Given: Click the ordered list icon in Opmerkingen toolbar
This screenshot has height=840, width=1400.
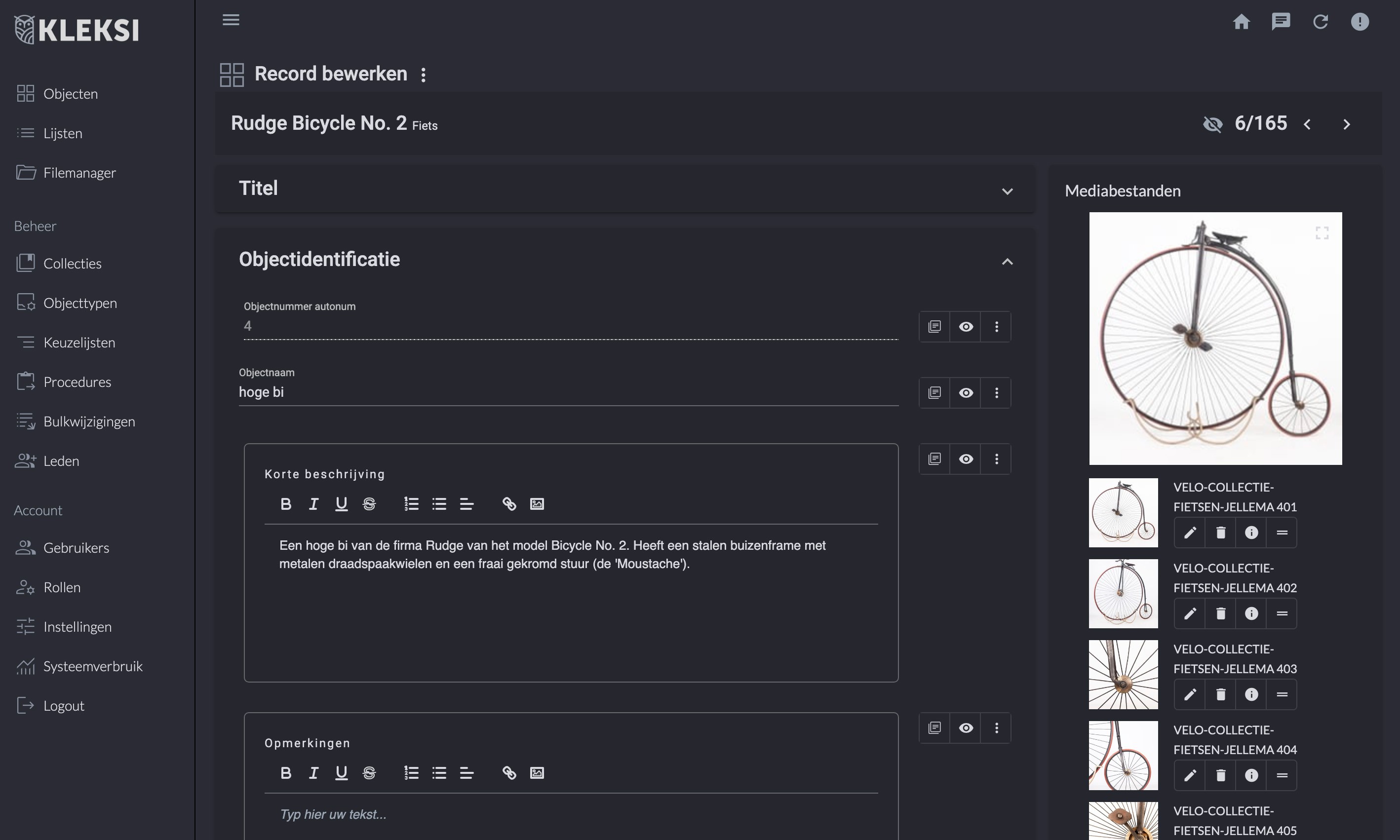Looking at the screenshot, I should (x=411, y=773).
